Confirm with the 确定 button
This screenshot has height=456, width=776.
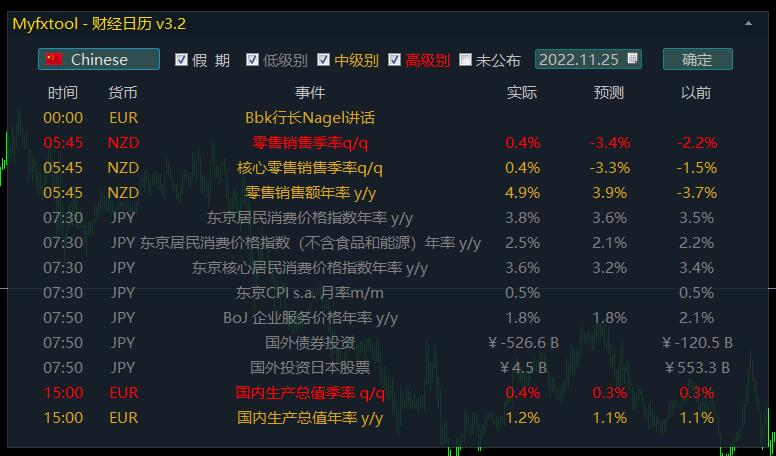coord(697,59)
